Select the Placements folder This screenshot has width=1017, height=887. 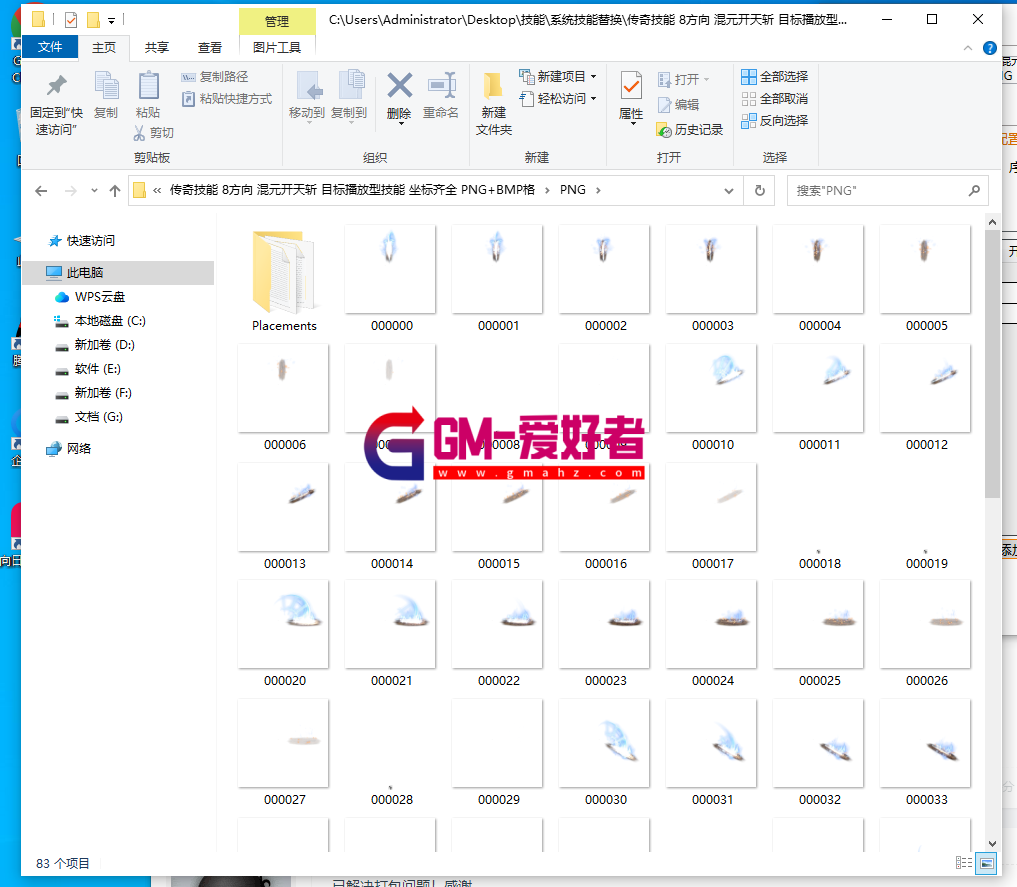(284, 279)
